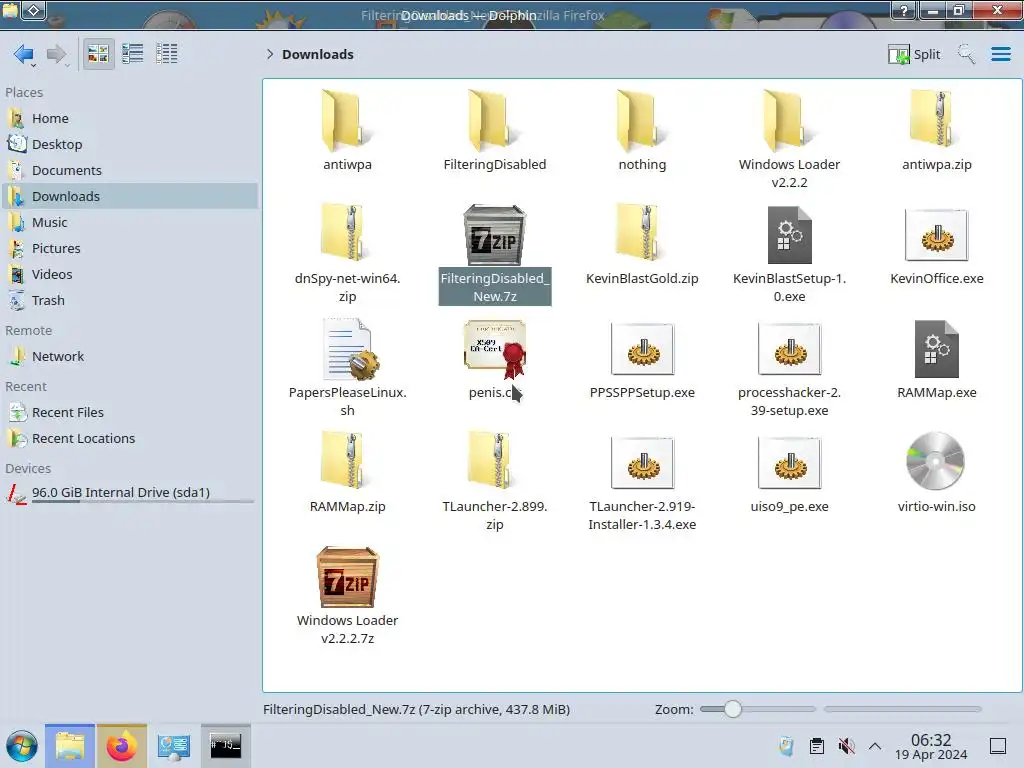
Task: Toggle window pin on all desktops
Action: point(34,10)
